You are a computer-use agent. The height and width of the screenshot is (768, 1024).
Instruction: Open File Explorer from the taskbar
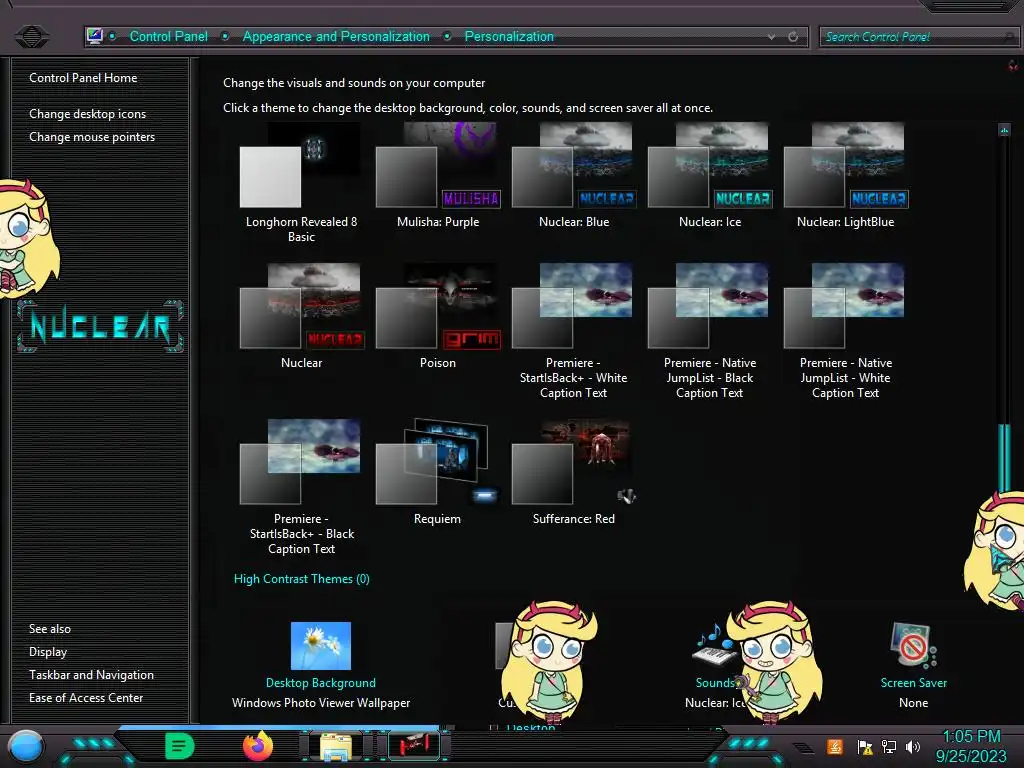336,746
